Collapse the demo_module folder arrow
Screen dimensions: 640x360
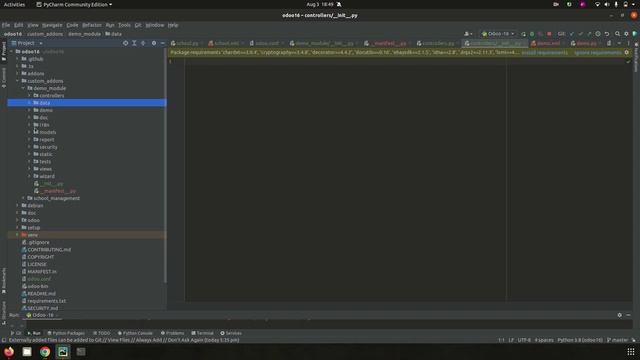click(23, 88)
